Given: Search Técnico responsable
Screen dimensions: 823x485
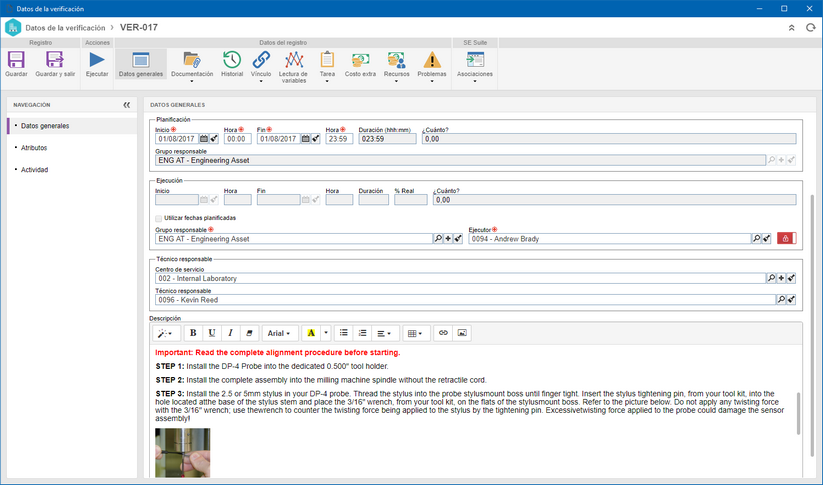Looking at the screenshot, I should [x=781, y=300].
